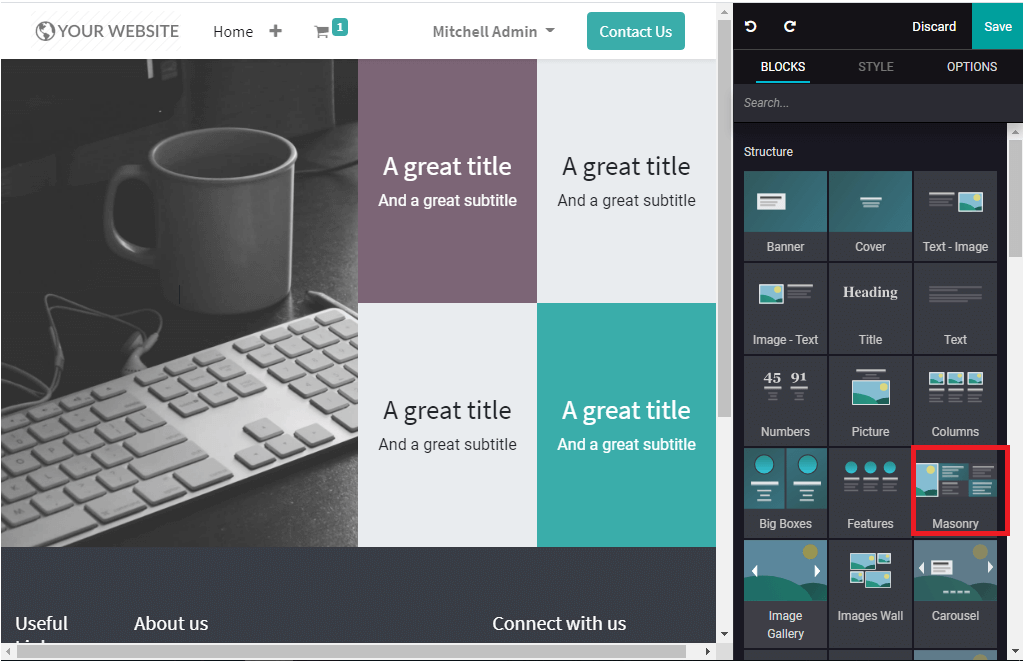This screenshot has height=662, width=1024.
Task: Select the Images Wall block
Action: [870, 593]
